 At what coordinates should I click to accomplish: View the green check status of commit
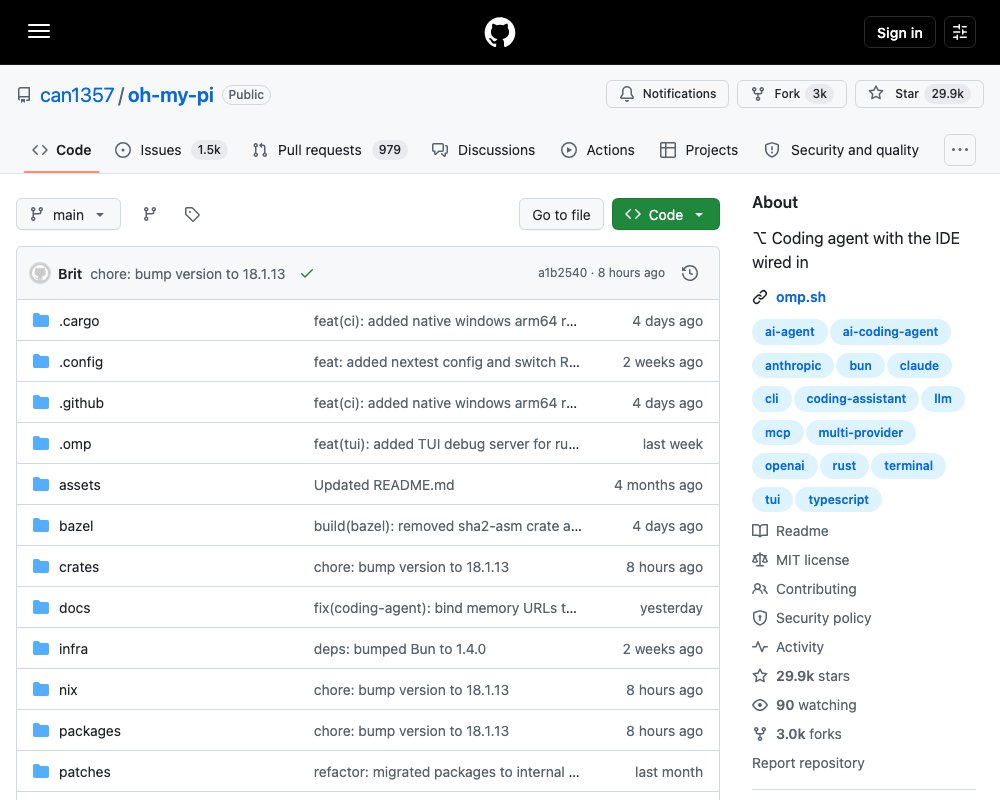[x=307, y=273]
